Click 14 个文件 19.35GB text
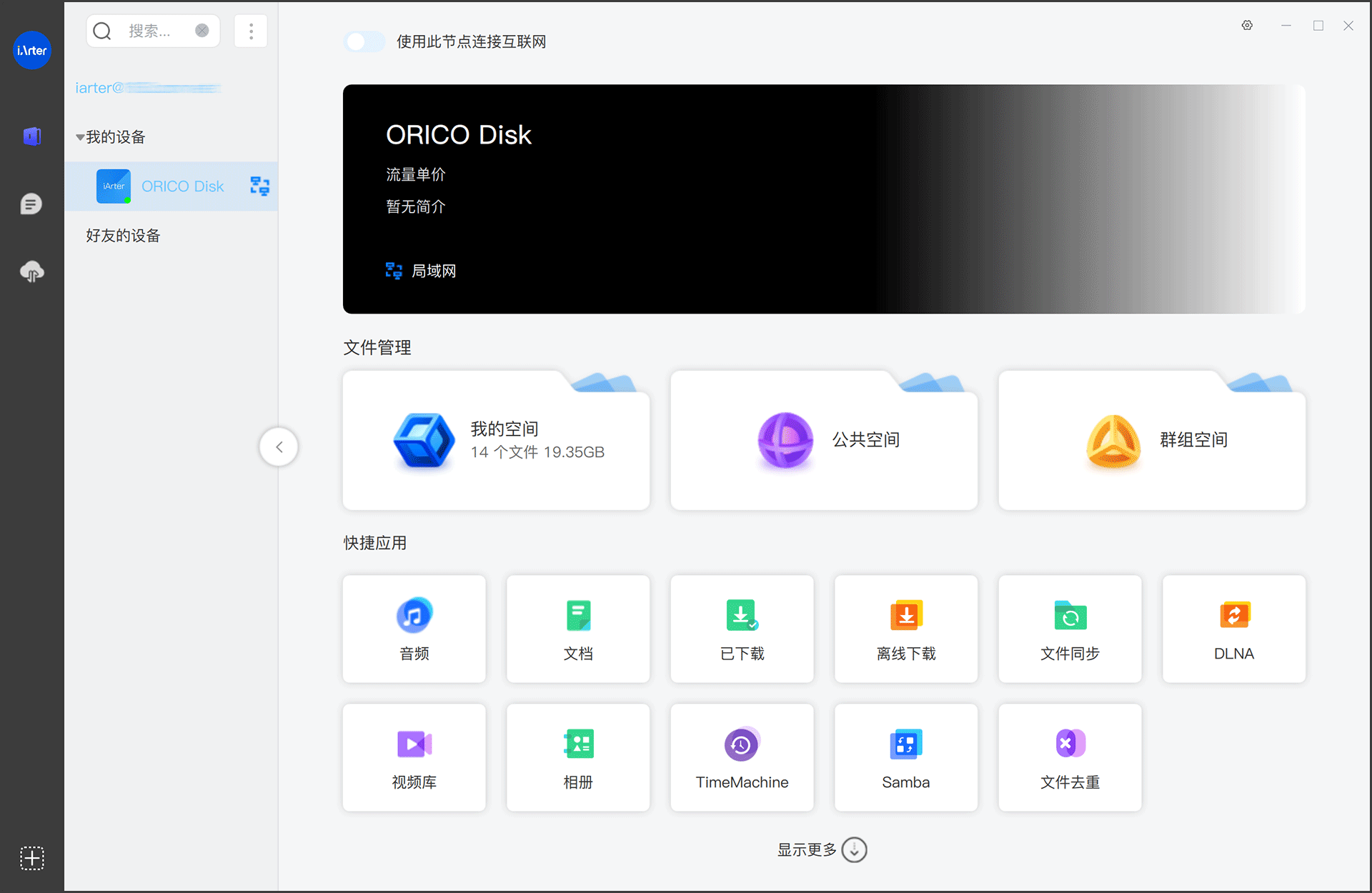1372x893 pixels. coord(537,452)
